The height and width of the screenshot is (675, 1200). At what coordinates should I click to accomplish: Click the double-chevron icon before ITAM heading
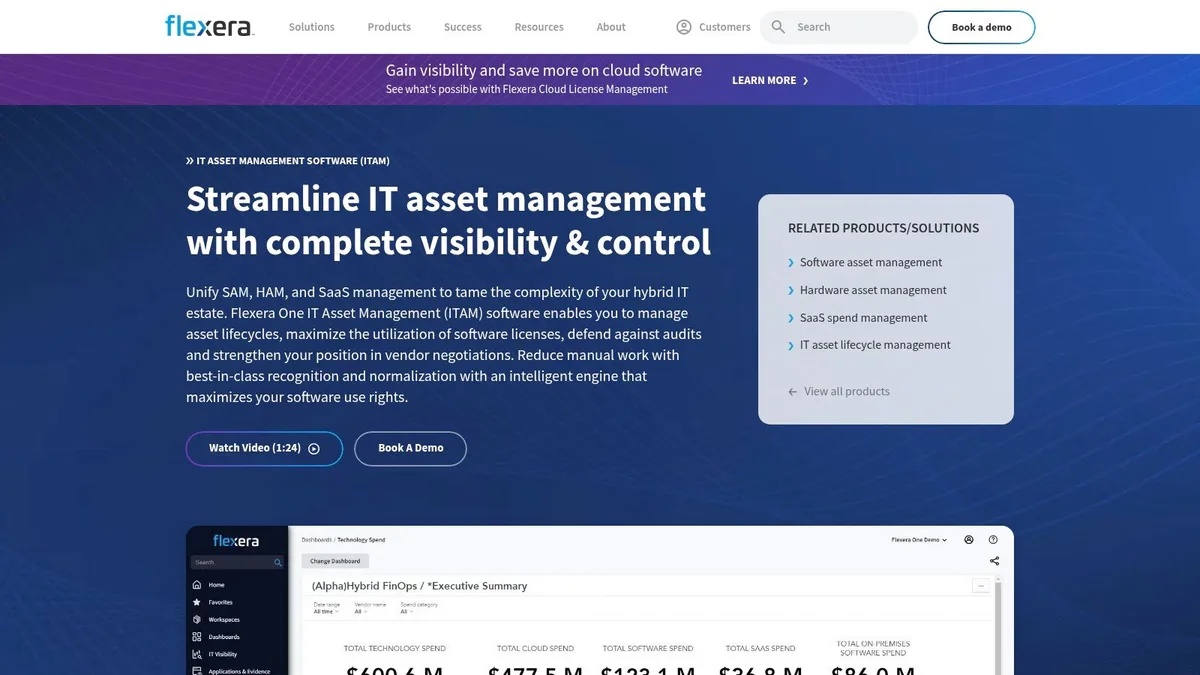[x=190, y=160]
